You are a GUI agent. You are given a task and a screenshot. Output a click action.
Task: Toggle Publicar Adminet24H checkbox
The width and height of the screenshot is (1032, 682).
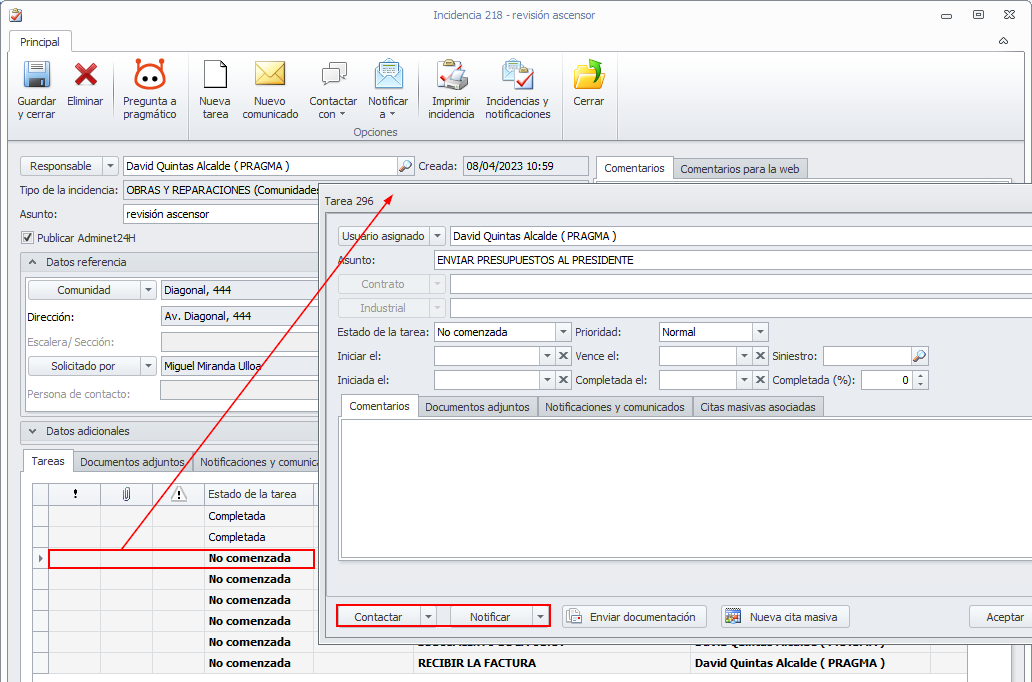click(28, 238)
